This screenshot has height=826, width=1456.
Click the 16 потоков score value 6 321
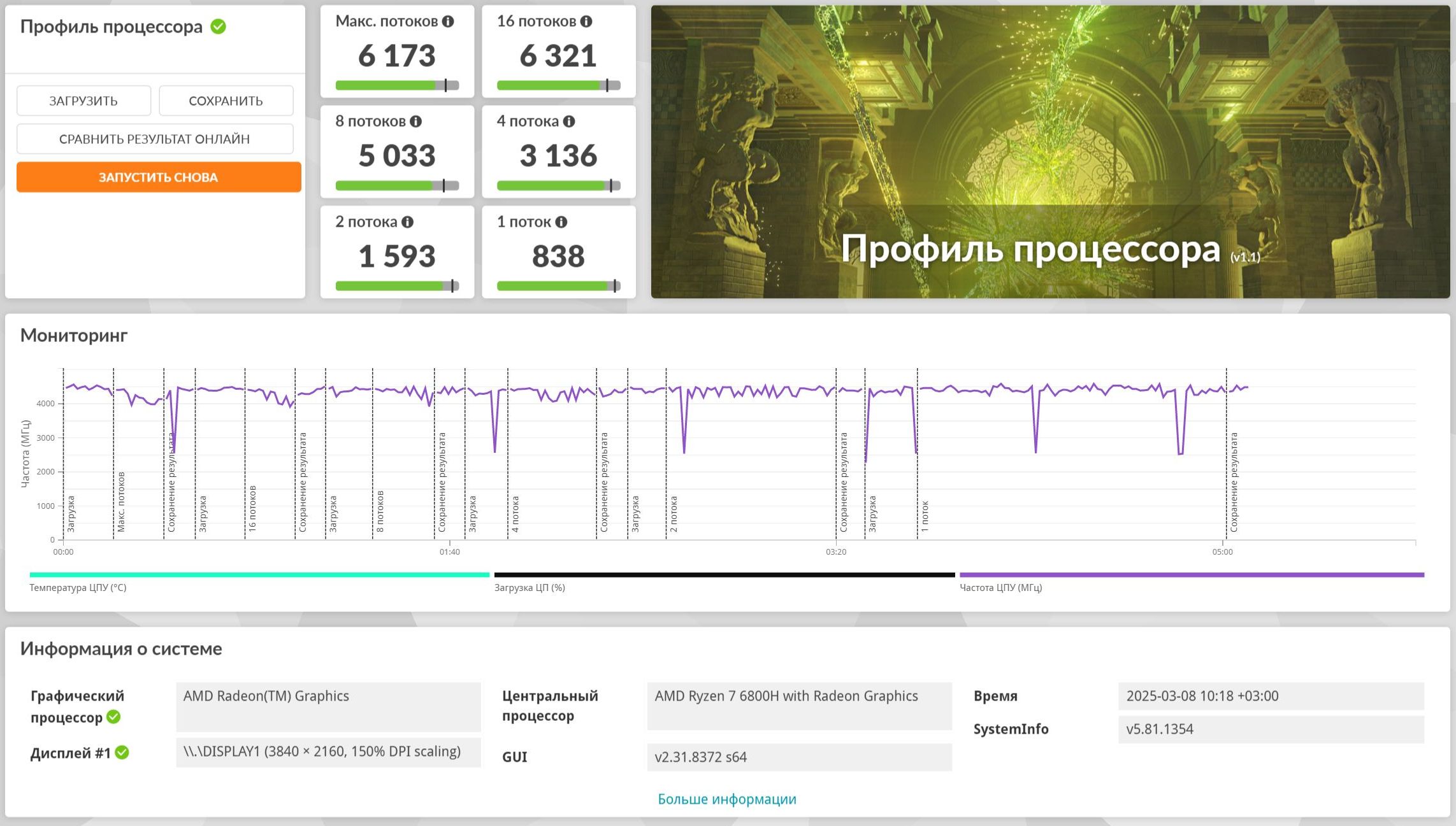558,55
